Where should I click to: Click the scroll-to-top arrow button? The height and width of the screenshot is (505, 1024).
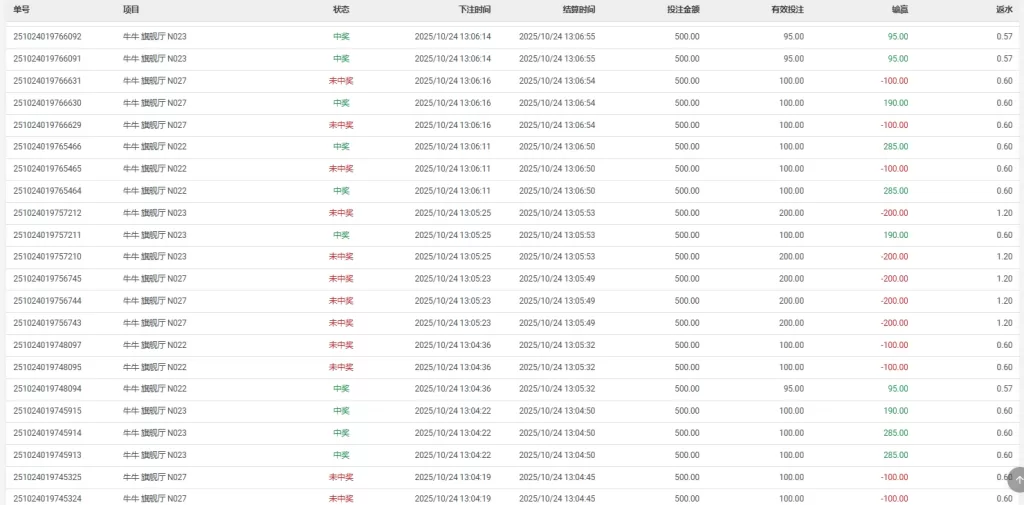(x=1017, y=479)
